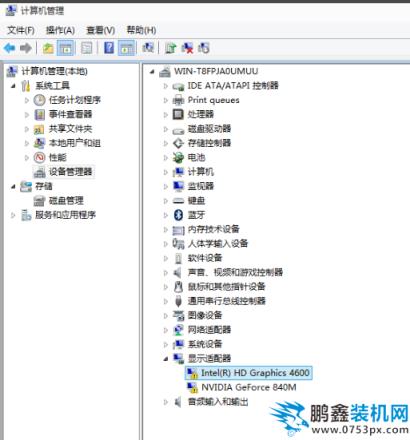Click the properties sheet toolbar icon
The image size is (410, 440).
tap(87, 48)
